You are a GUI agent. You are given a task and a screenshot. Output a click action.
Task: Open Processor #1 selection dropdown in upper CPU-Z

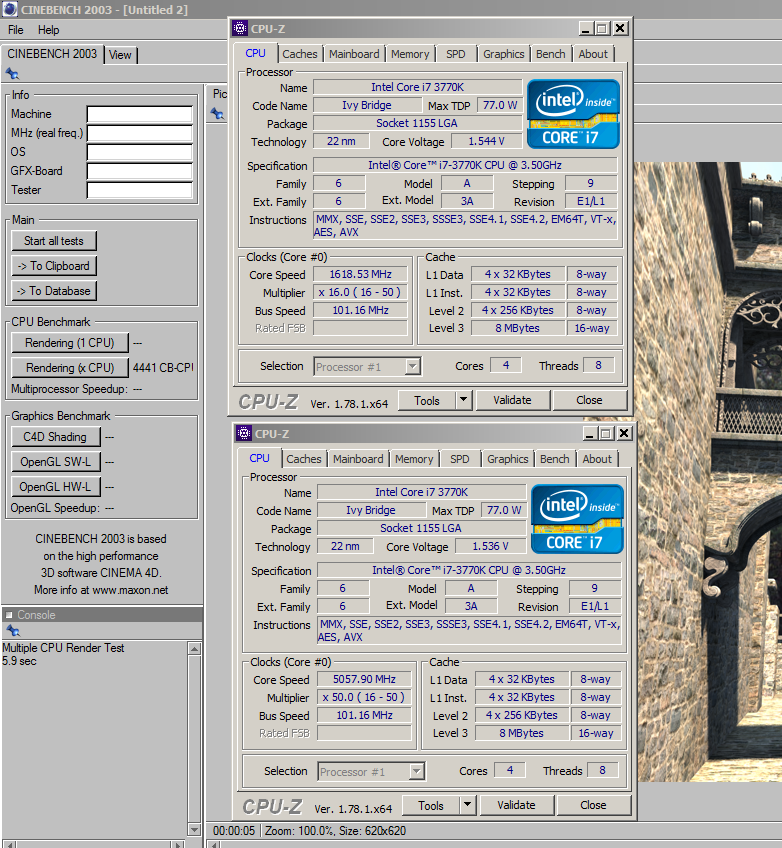(x=367, y=367)
